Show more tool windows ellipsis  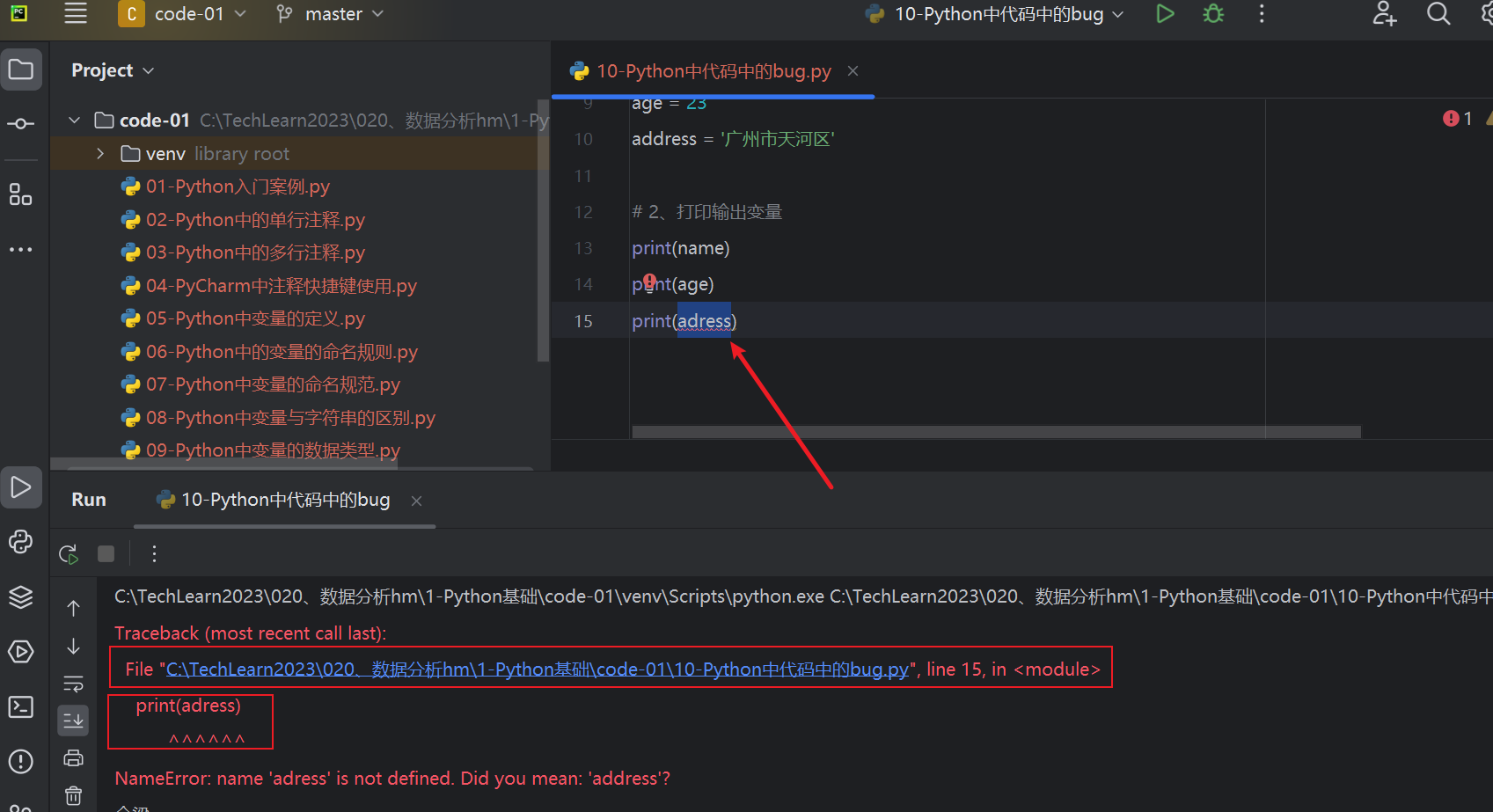[x=21, y=250]
